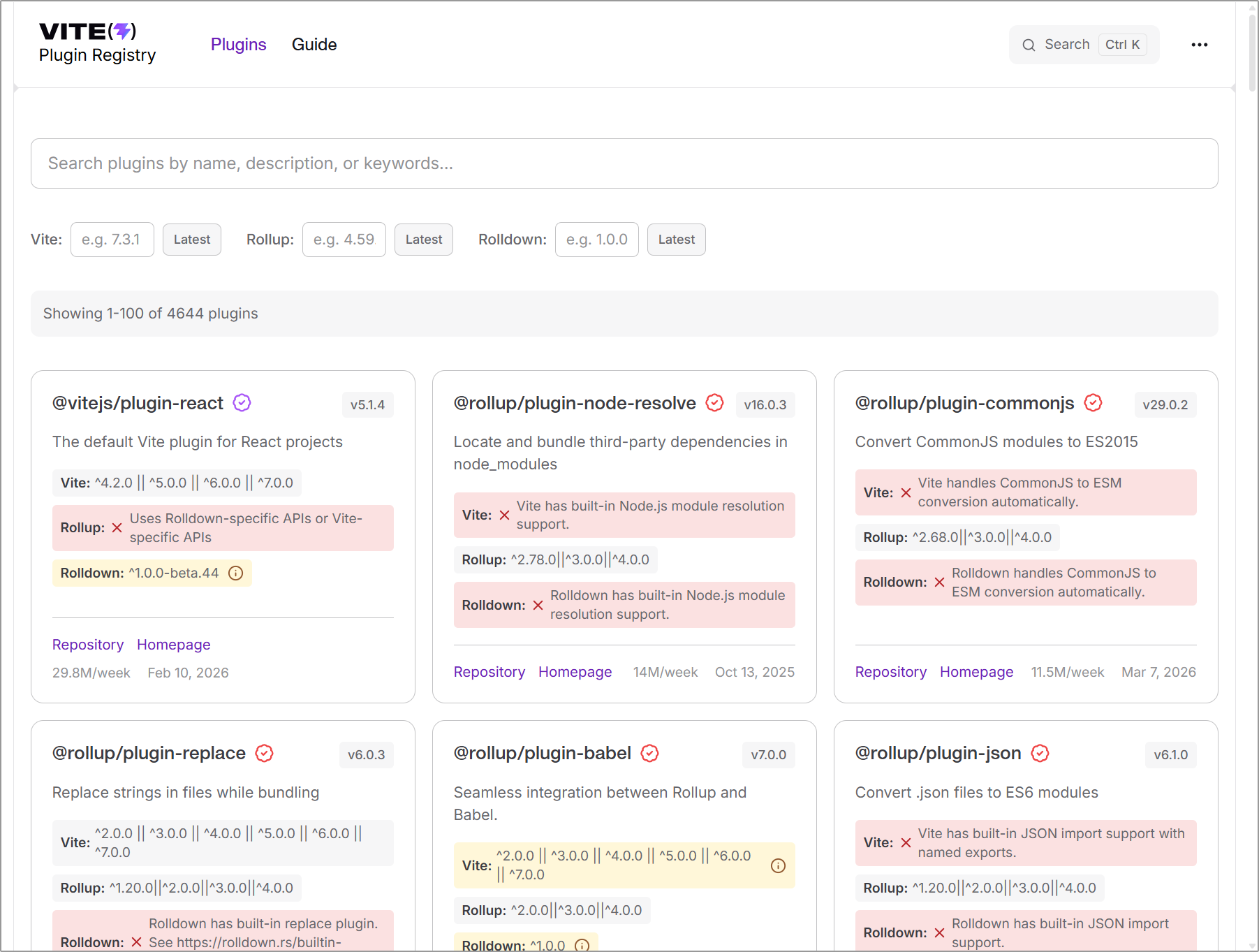Click Latest button next to Rollup
The height and width of the screenshot is (952, 1259).
pyautogui.click(x=424, y=240)
